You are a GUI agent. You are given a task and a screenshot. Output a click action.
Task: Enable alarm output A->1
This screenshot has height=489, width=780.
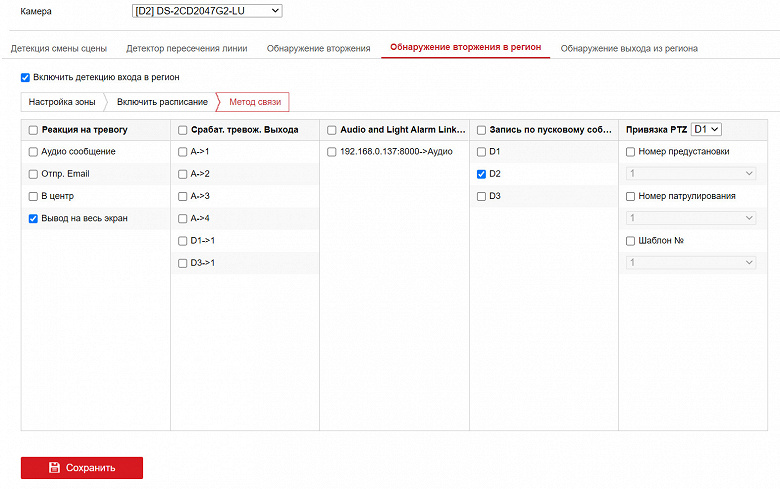pyautogui.click(x=182, y=152)
